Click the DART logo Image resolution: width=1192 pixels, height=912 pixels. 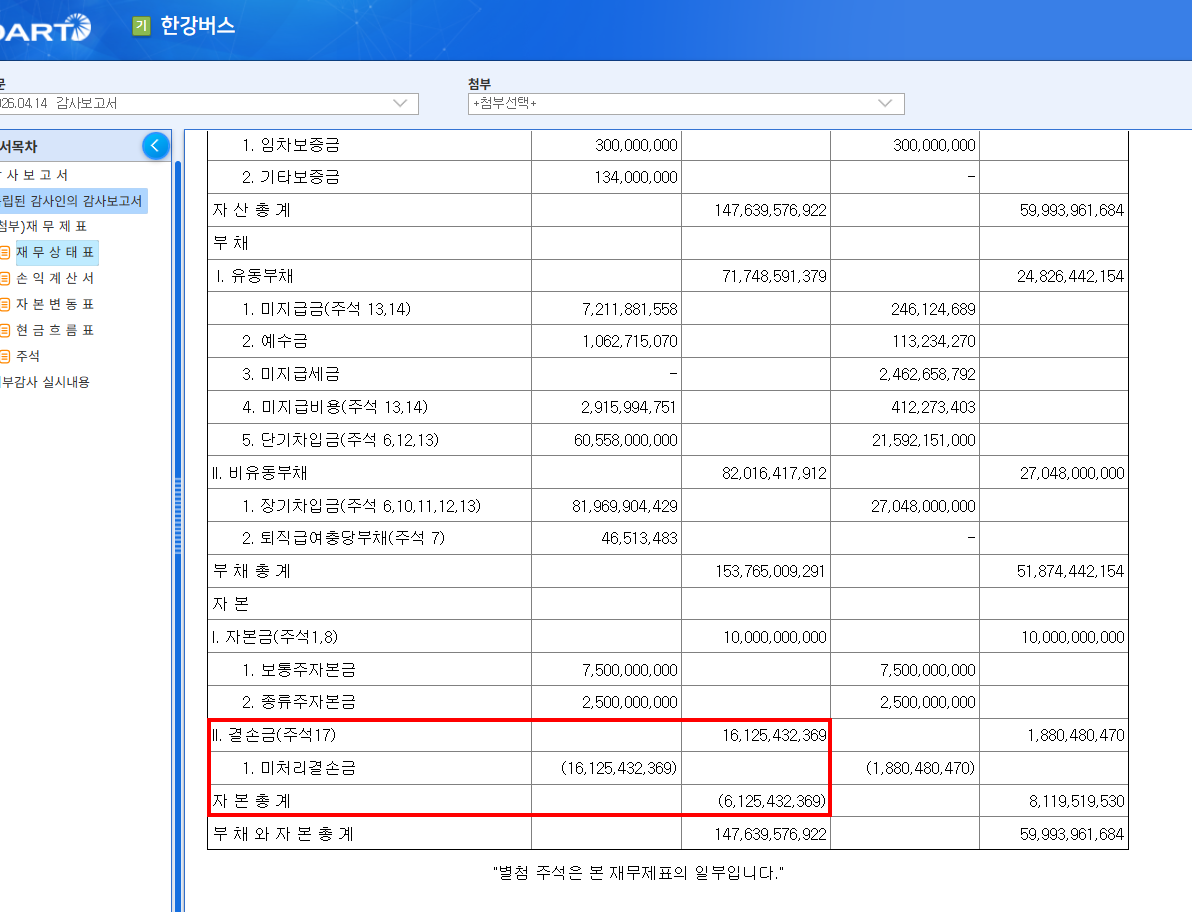44,29
